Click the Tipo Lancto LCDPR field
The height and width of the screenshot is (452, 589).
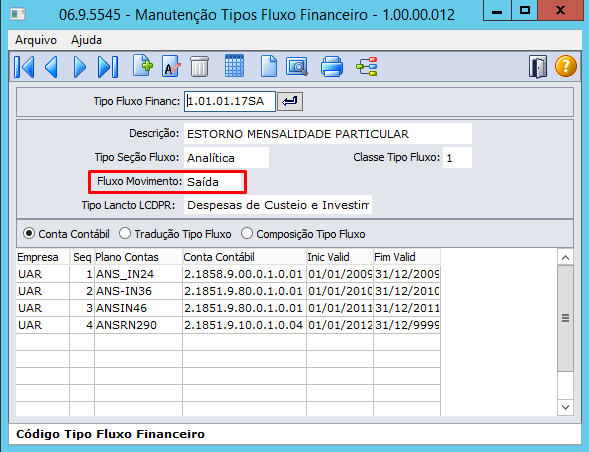coord(278,205)
